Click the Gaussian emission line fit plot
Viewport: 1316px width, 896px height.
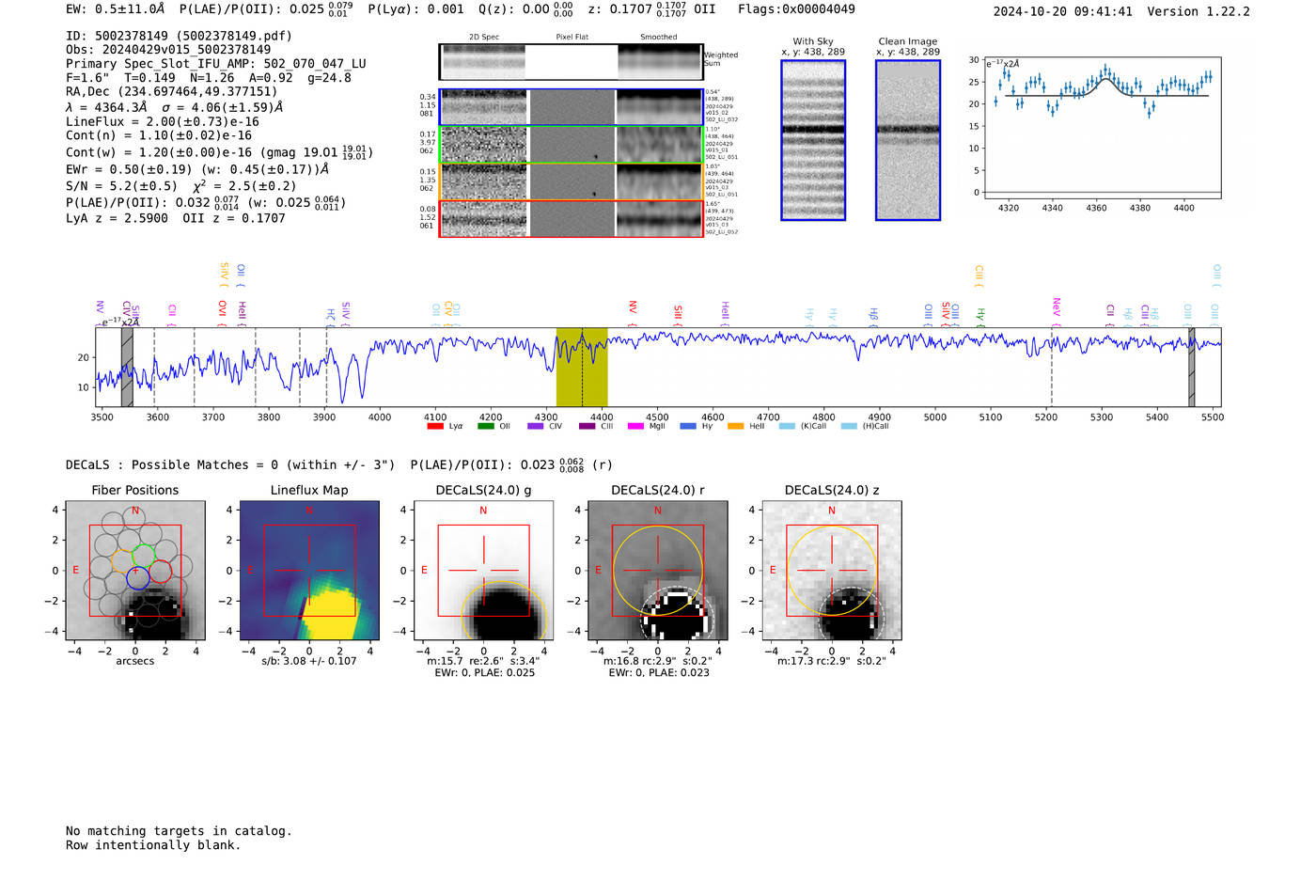click(x=1102, y=127)
